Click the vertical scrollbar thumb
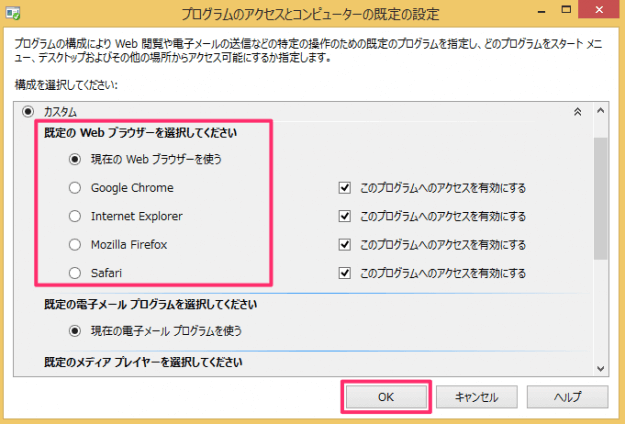 tap(601, 198)
